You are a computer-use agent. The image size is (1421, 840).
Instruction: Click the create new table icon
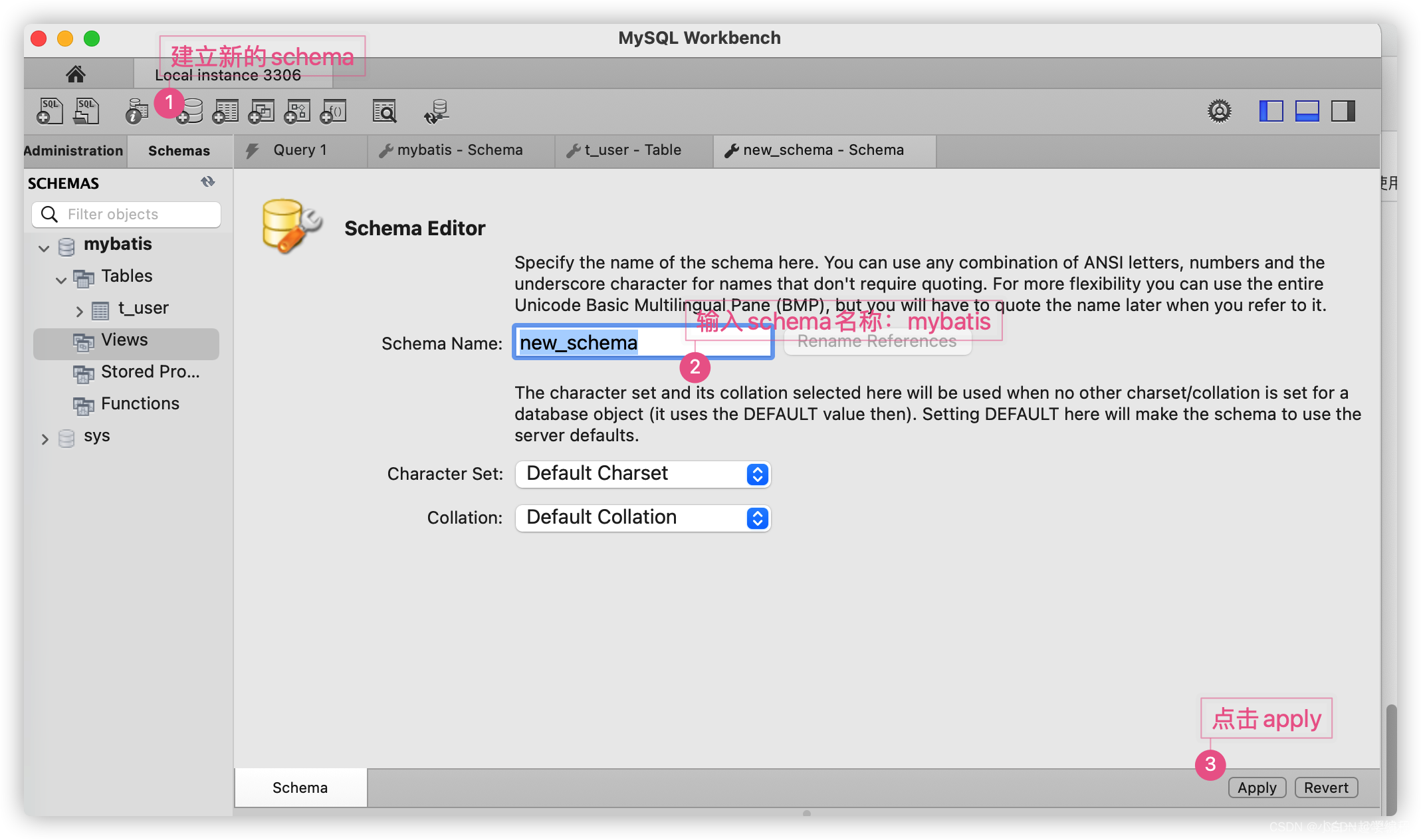[x=226, y=111]
